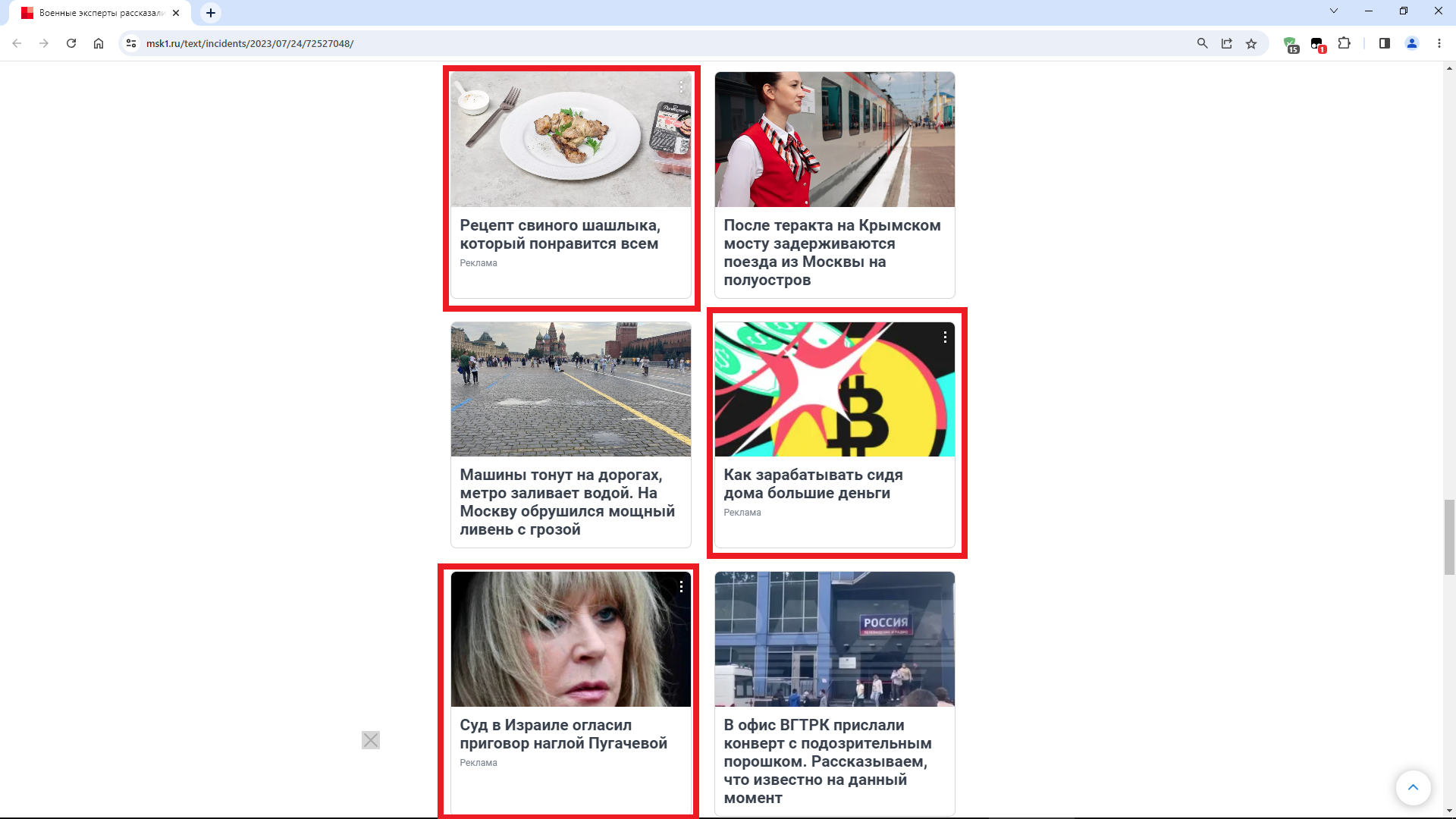Toggle the browser side panel

point(1385,43)
